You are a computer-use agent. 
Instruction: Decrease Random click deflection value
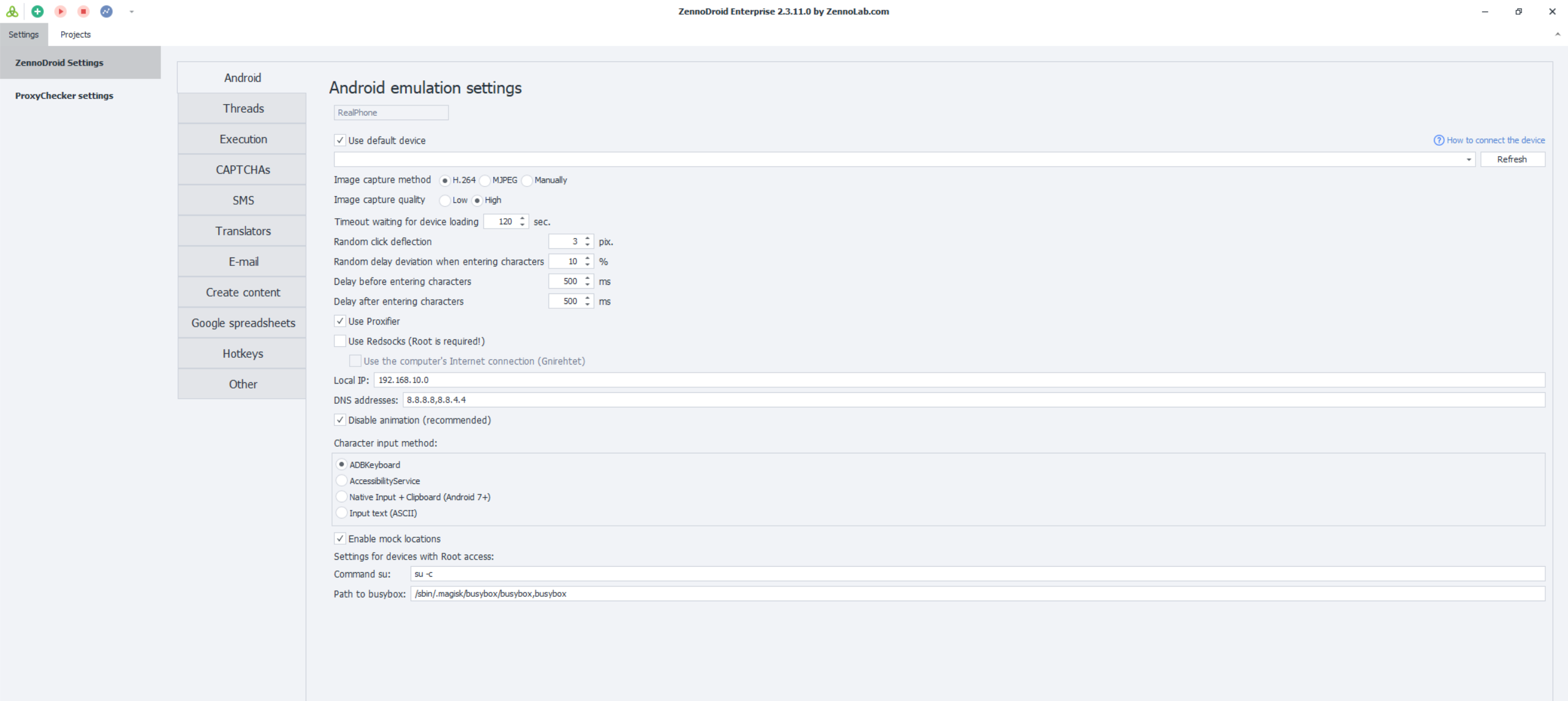click(x=588, y=244)
